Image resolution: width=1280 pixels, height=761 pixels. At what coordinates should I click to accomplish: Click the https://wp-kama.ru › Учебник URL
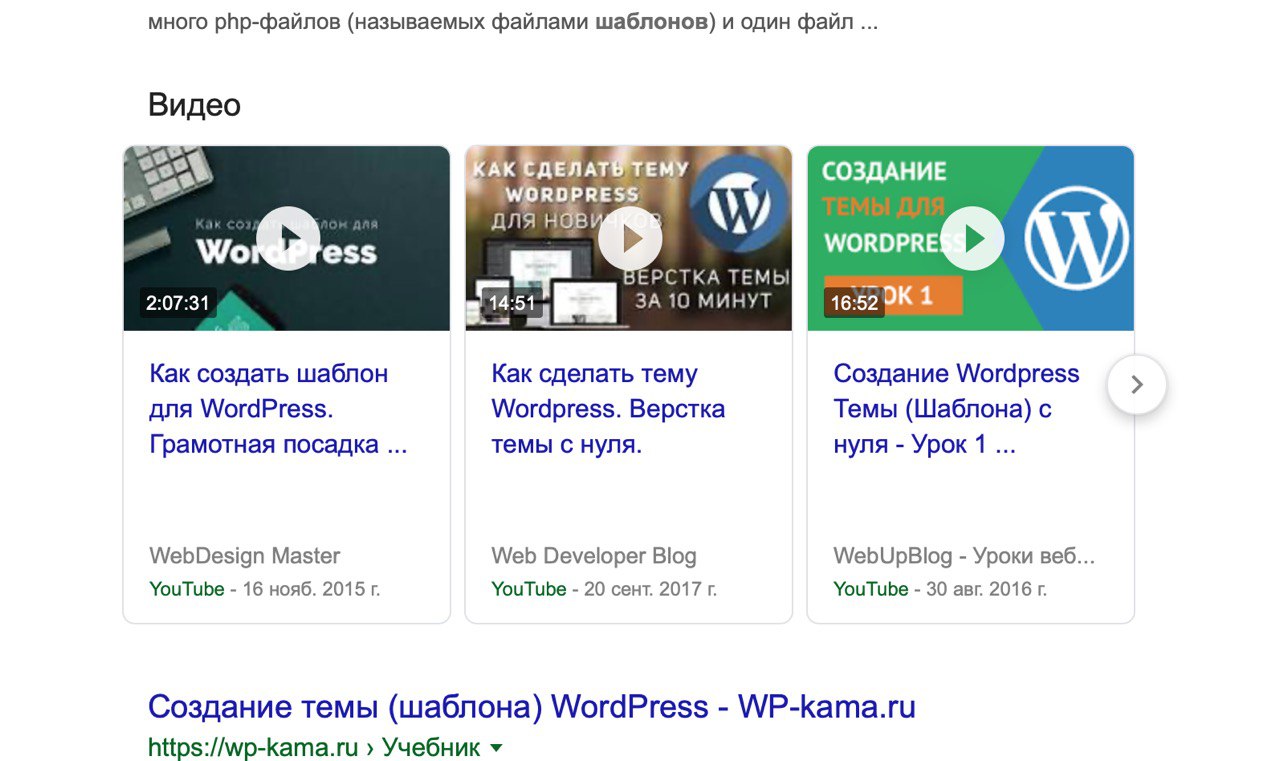click(x=313, y=747)
